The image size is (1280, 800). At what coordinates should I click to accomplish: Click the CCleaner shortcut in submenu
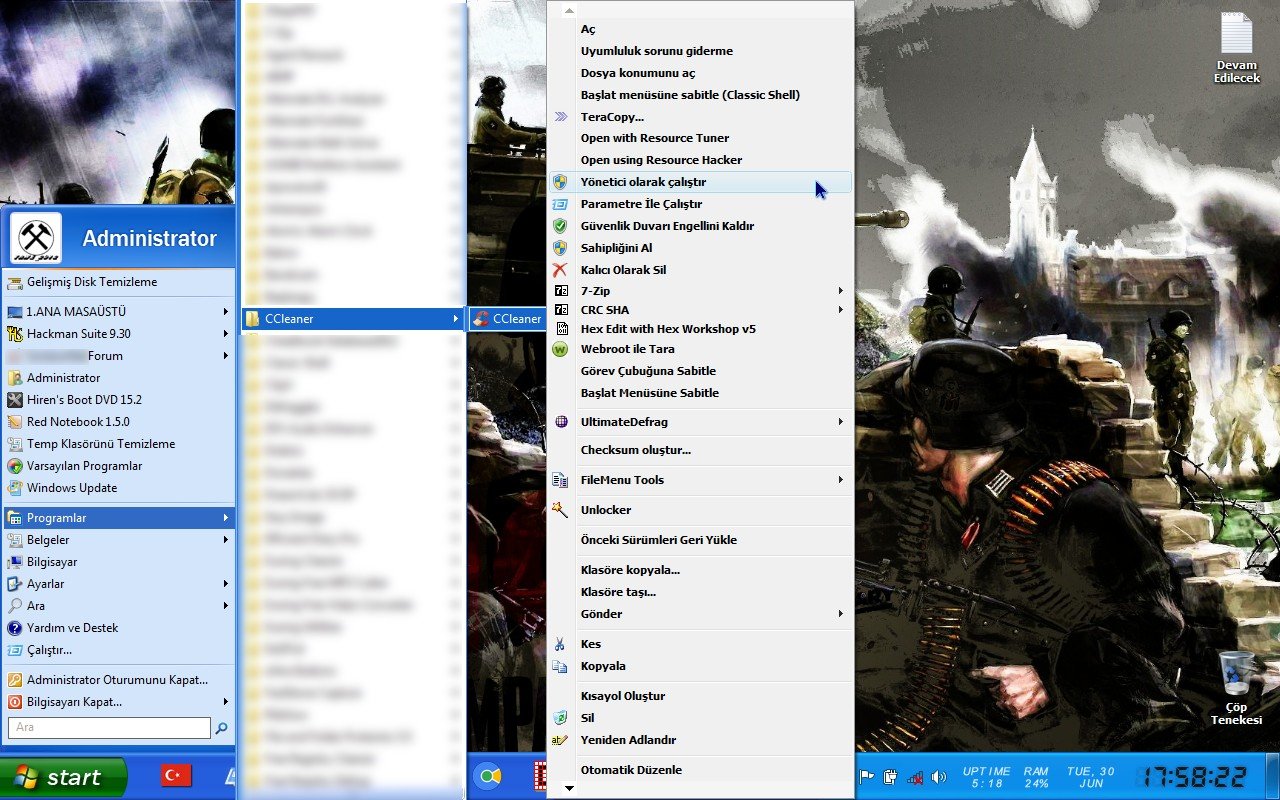tap(507, 319)
